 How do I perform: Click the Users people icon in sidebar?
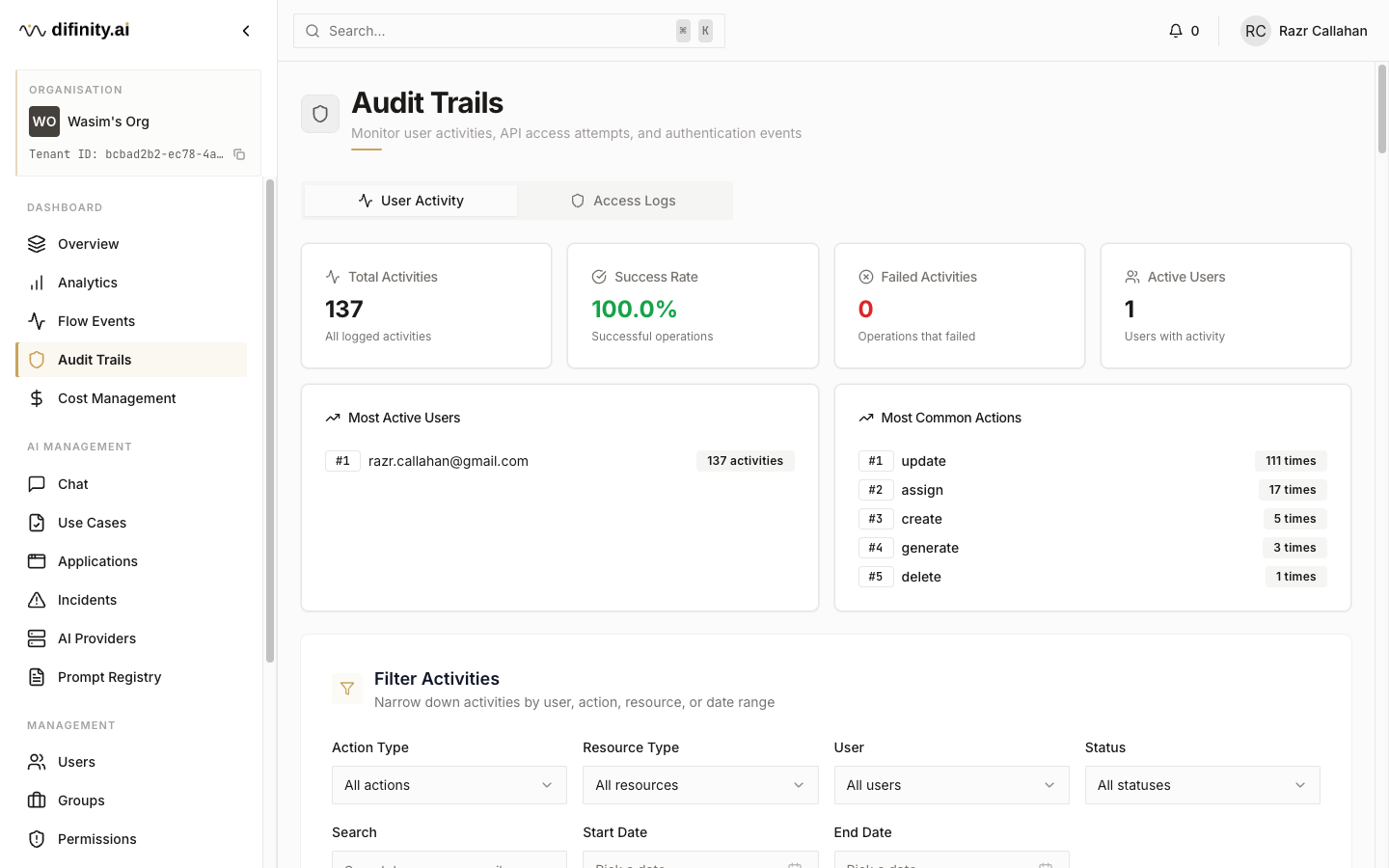(37, 762)
